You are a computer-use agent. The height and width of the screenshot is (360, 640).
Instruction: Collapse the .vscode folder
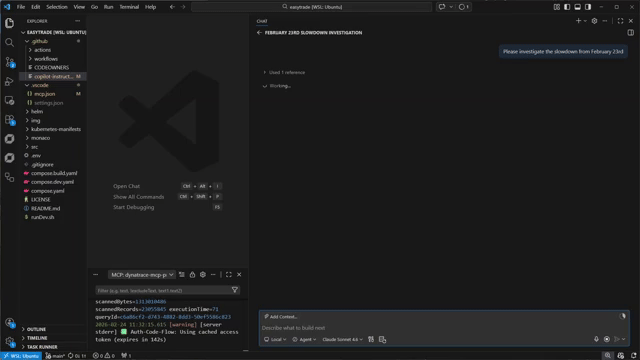[40, 85]
